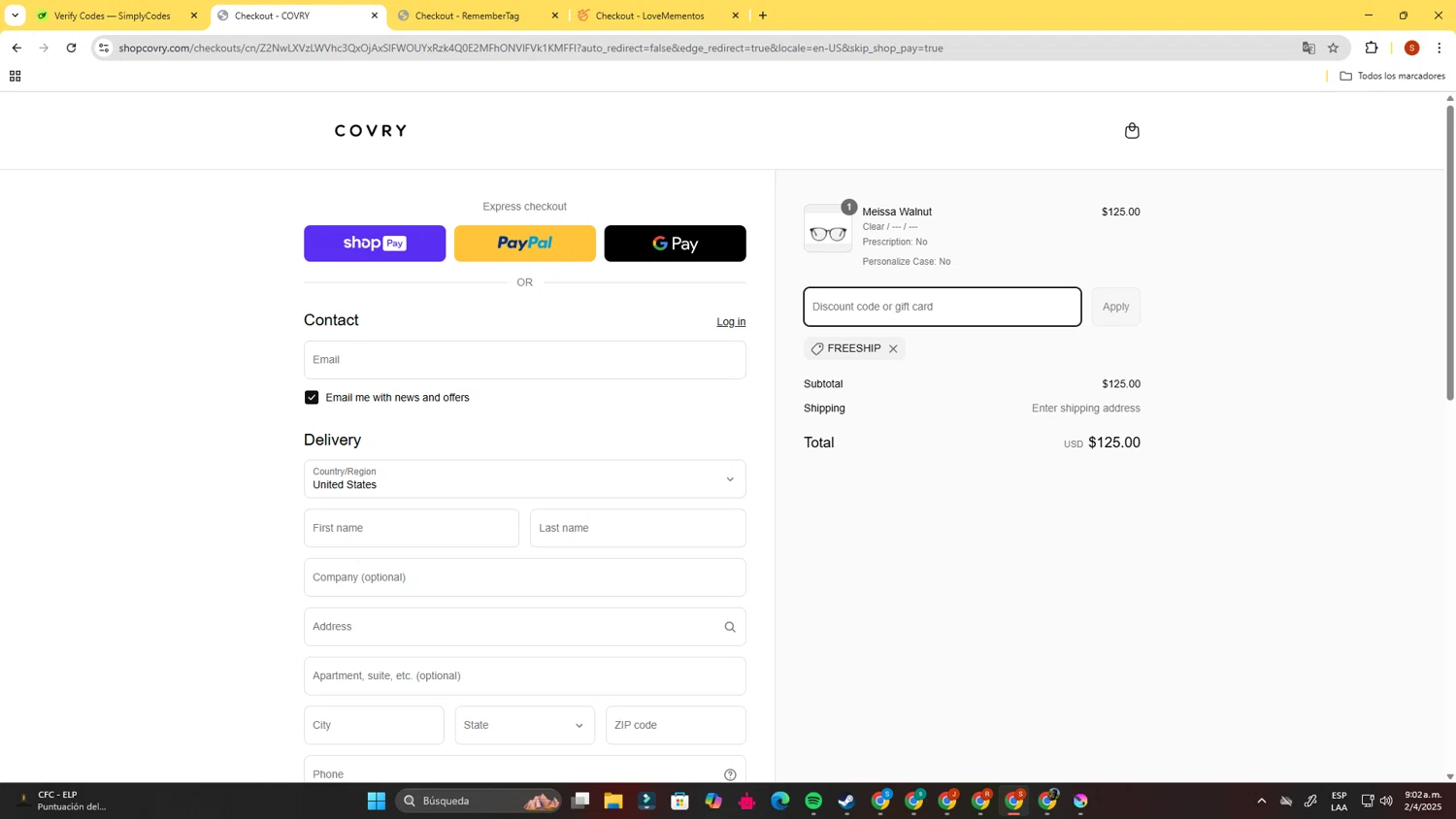Image resolution: width=1456 pixels, height=819 pixels.
Task: Toggle Email me with news and offers
Action: 312,398
